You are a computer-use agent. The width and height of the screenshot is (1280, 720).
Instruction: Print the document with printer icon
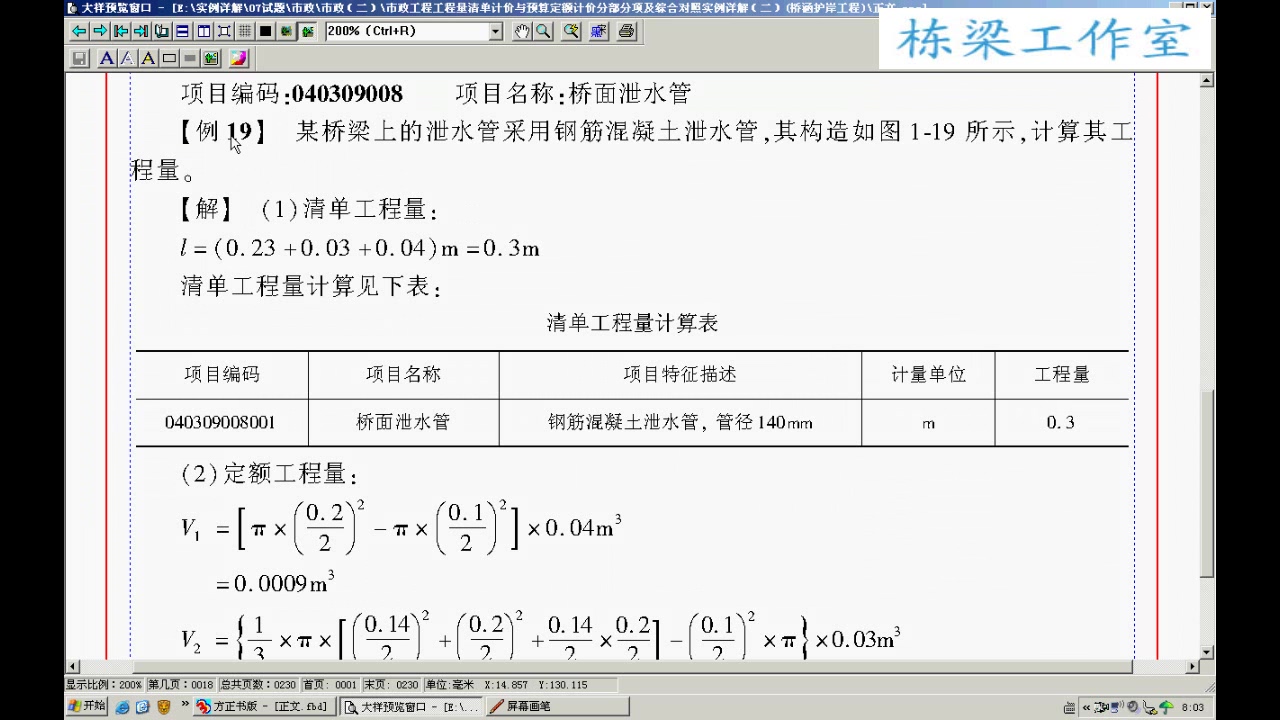click(x=626, y=31)
